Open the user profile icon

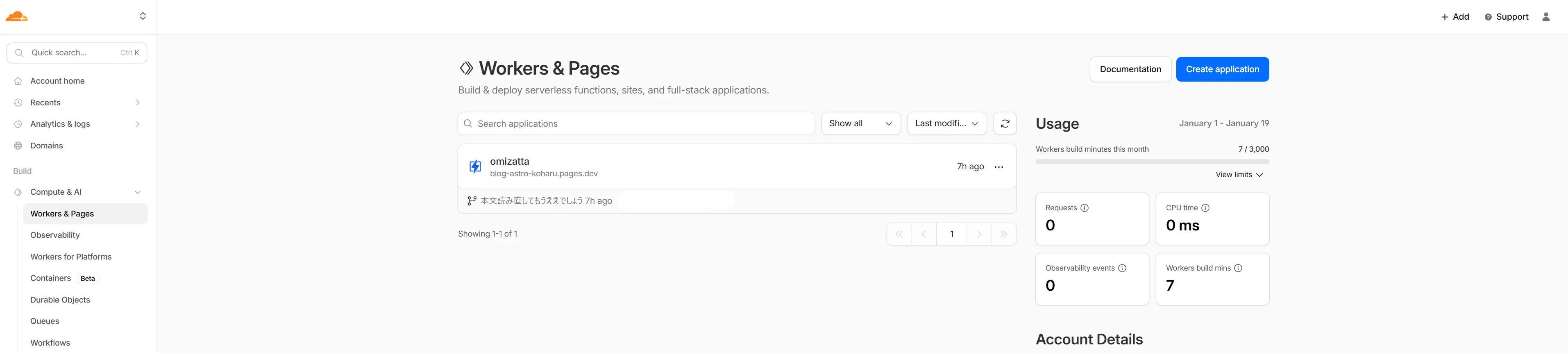coord(1545,17)
